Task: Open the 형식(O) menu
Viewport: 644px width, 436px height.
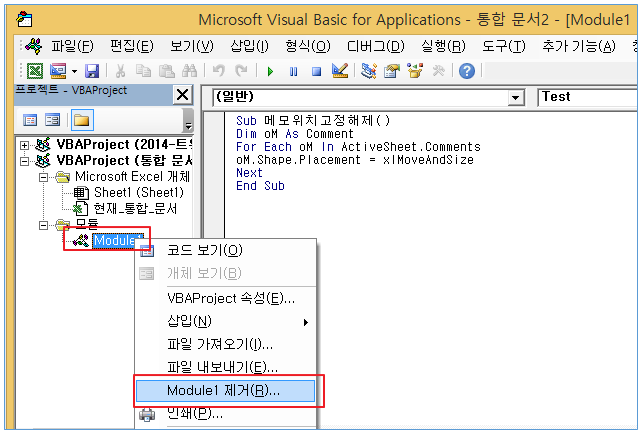Action: click(308, 46)
